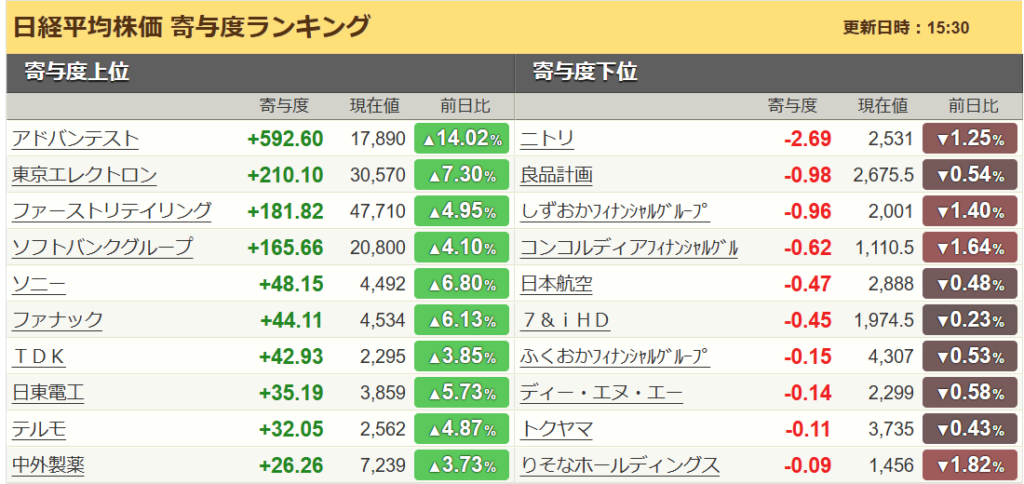
Task: Open the アドバンテスト stock link
Action: tap(75, 139)
